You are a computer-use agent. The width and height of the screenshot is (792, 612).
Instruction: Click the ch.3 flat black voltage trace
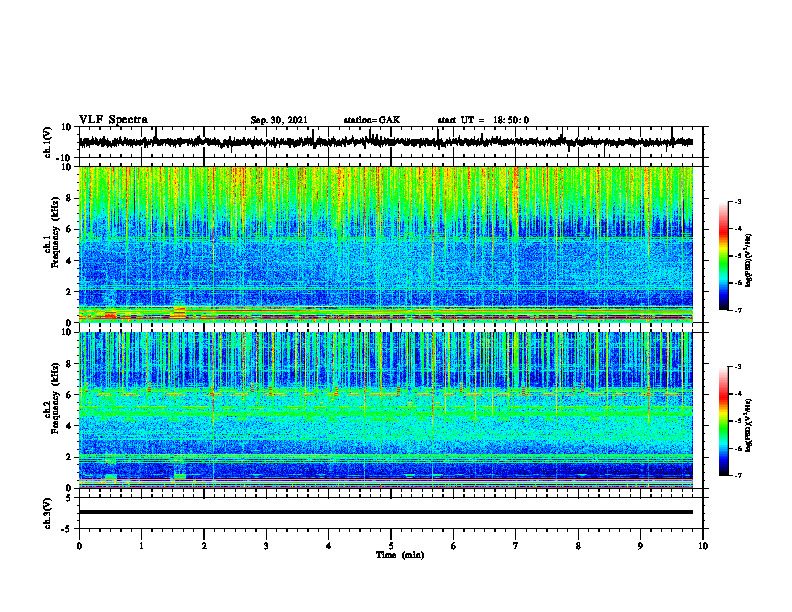385,512
